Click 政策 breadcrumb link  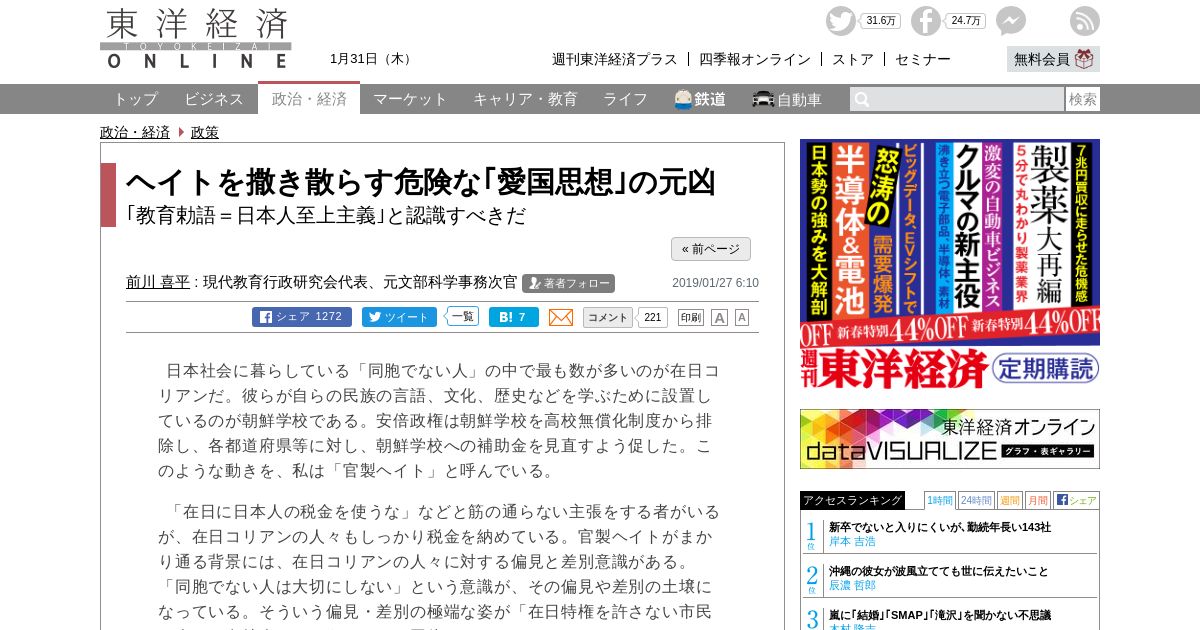(205, 132)
